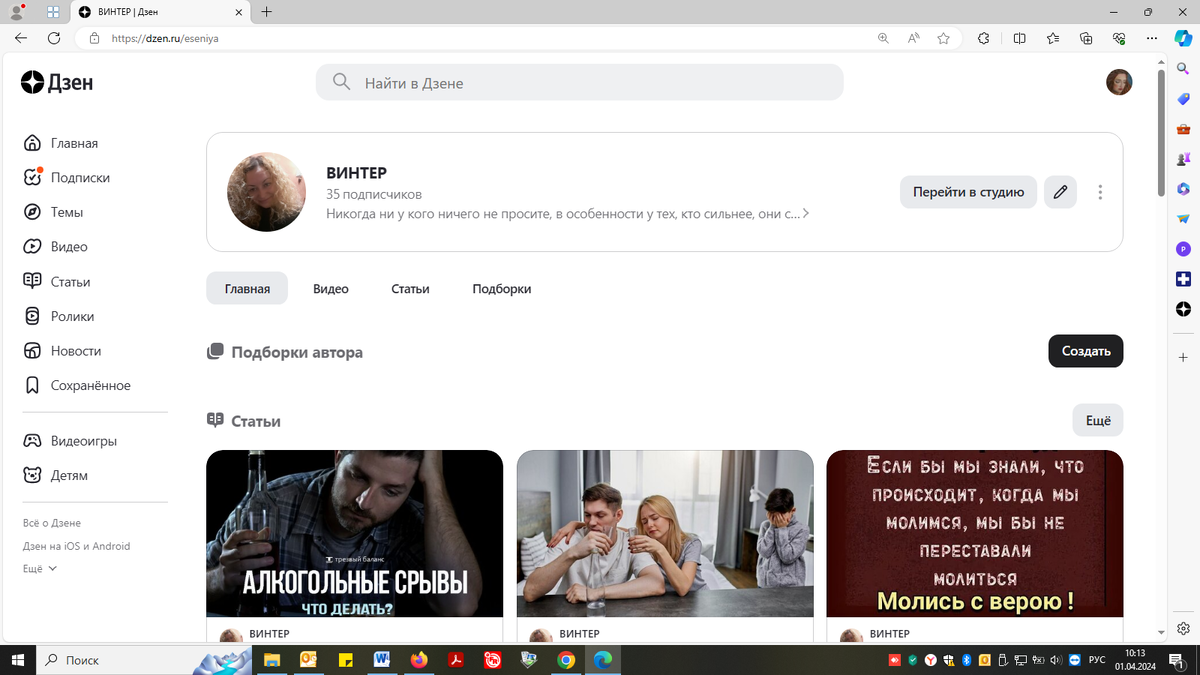Image resolution: width=1200 pixels, height=675 pixels.
Task: Click the pencil edit profile icon
Action: click(x=1060, y=192)
